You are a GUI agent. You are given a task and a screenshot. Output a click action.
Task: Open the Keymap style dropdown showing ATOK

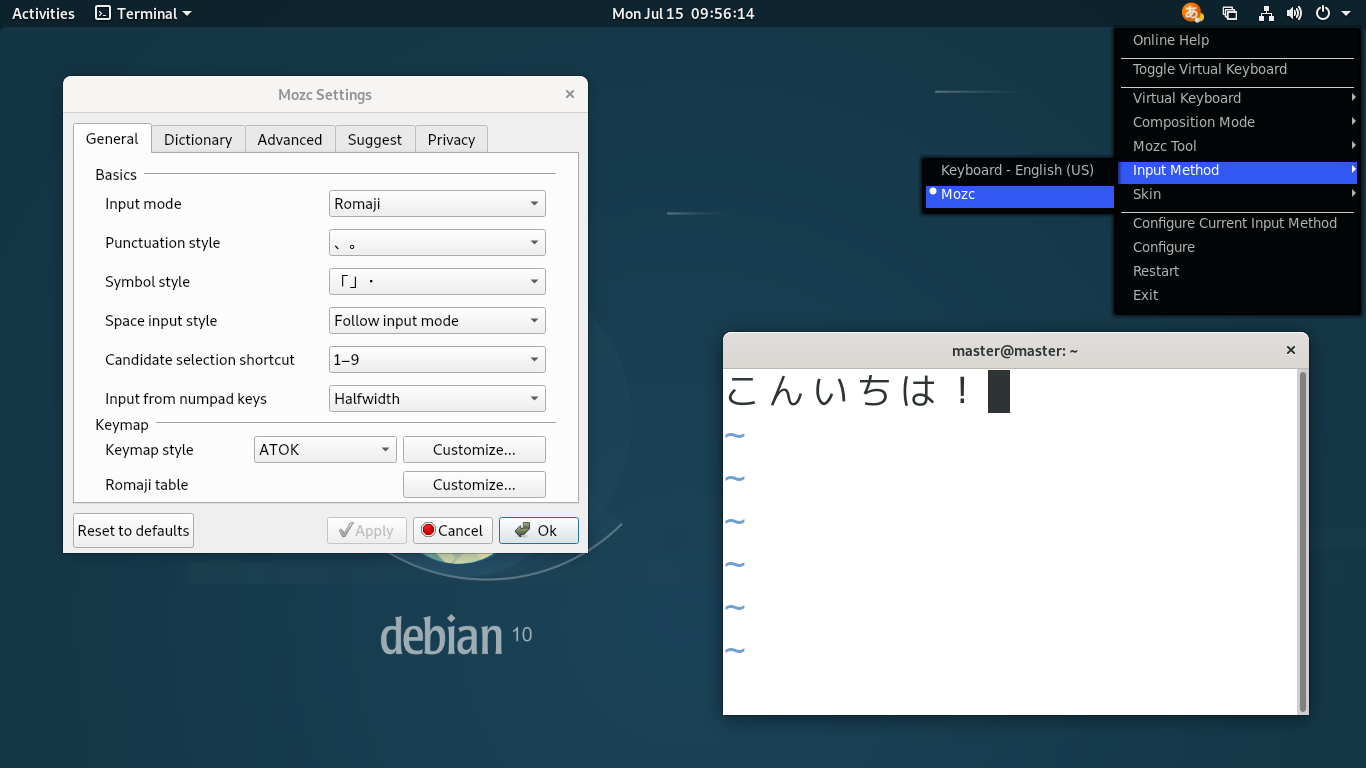pos(325,450)
